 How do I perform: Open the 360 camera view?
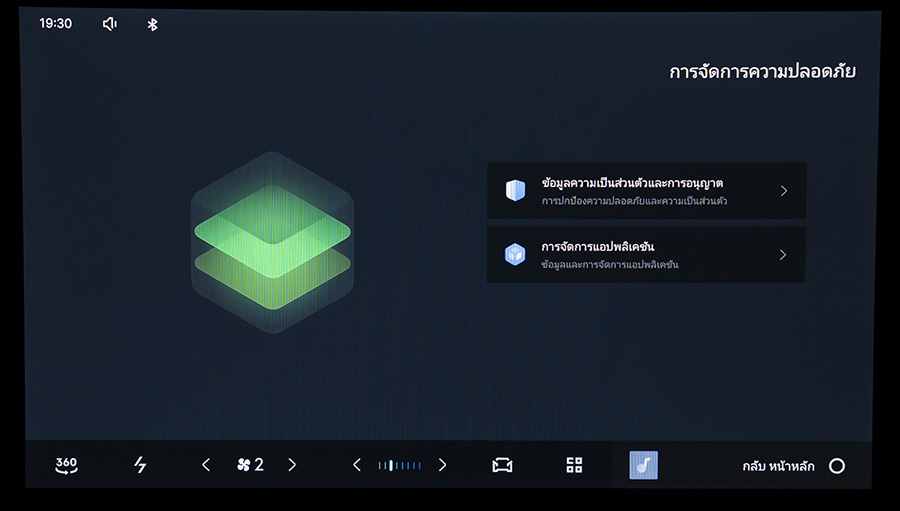click(66, 465)
